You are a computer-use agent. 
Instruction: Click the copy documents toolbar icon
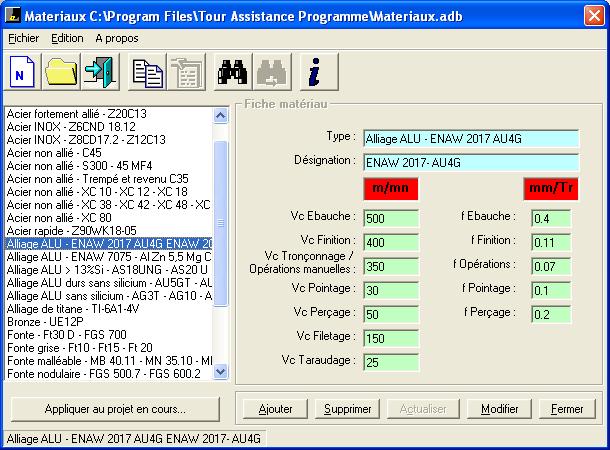tap(148, 72)
